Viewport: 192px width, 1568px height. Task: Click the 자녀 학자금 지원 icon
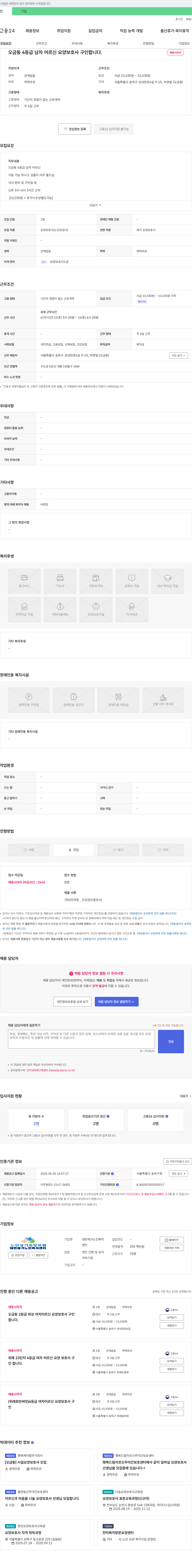pyautogui.click(x=168, y=581)
